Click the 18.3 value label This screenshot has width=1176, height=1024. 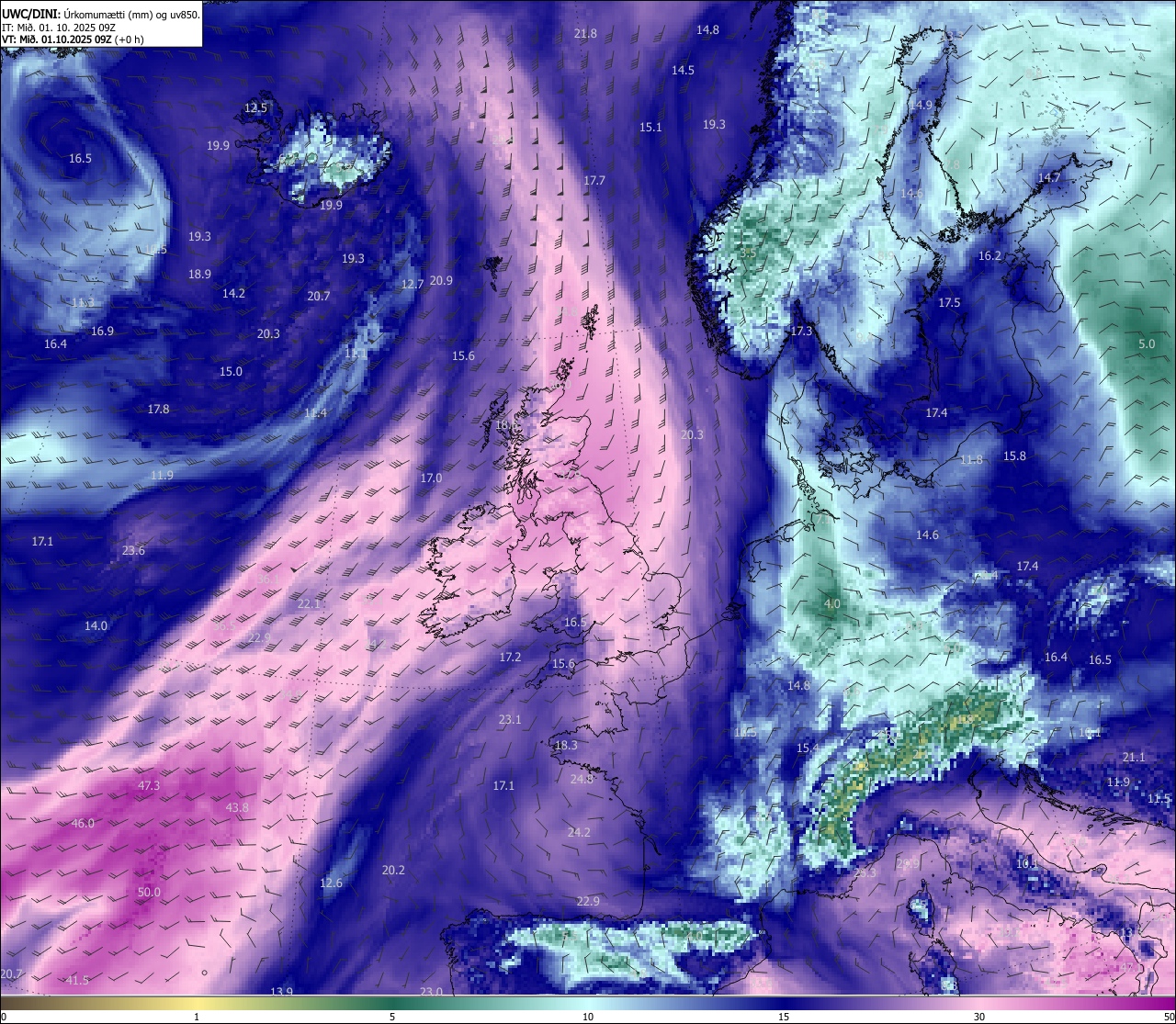click(x=566, y=746)
